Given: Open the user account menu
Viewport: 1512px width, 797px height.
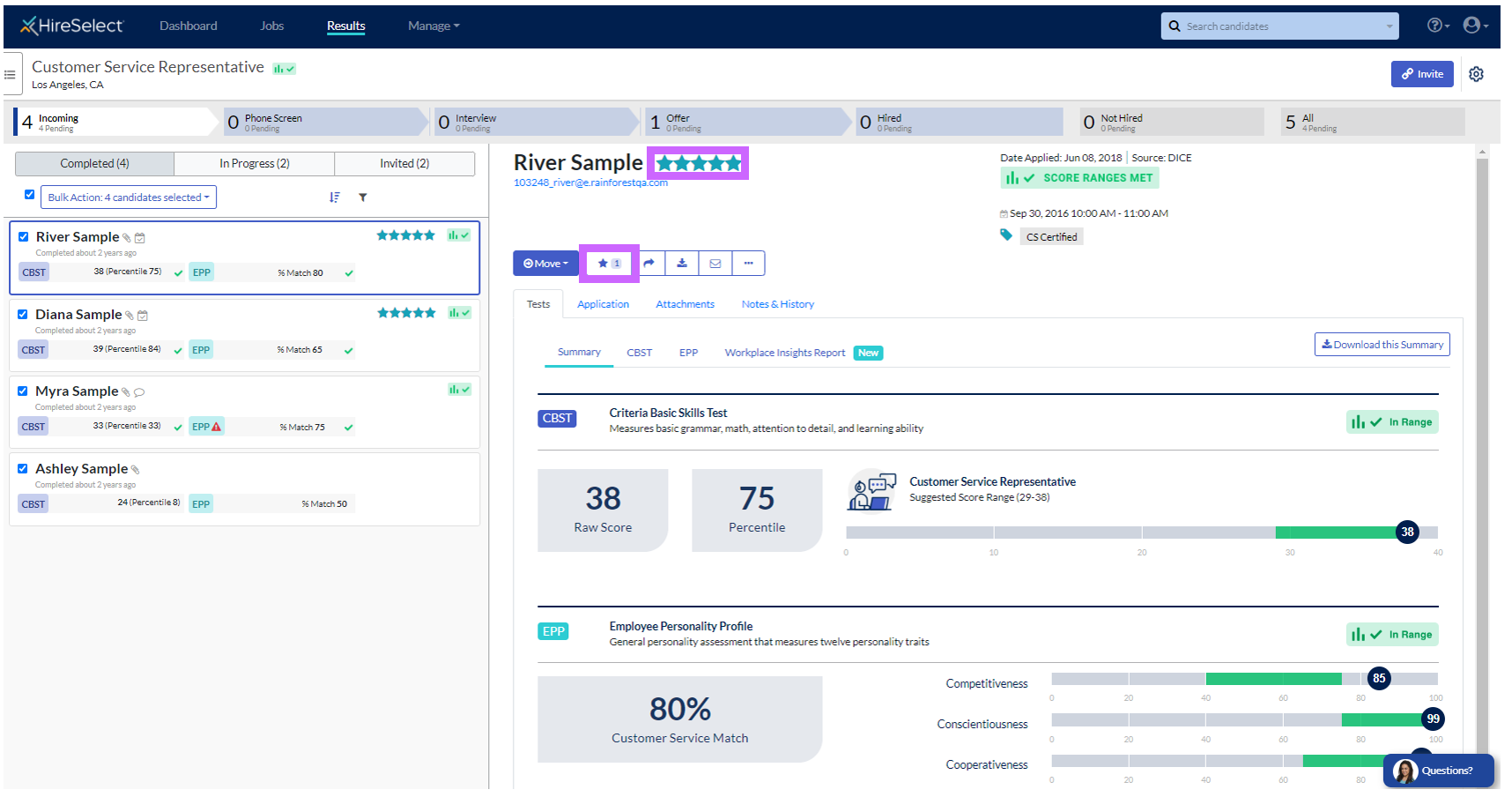Looking at the screenshot, I should coord(1475,26).
